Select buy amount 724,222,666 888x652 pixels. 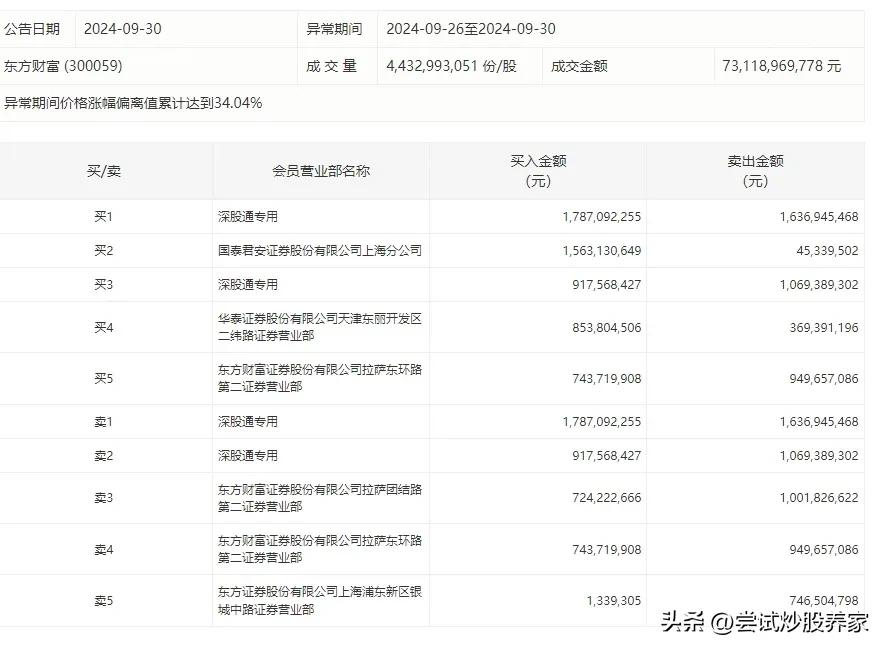607,498
